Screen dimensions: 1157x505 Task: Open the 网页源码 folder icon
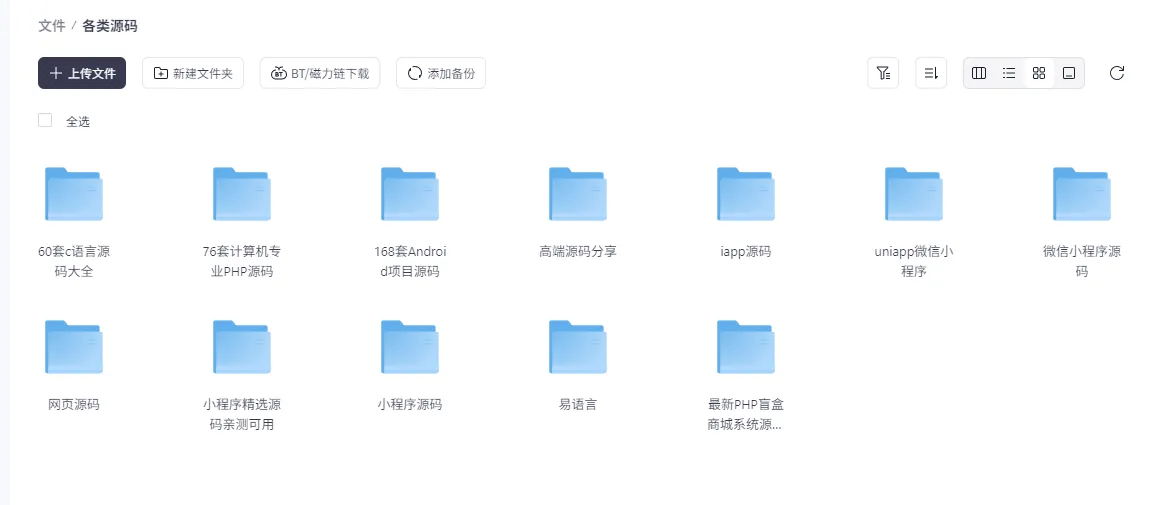[74, 346]
